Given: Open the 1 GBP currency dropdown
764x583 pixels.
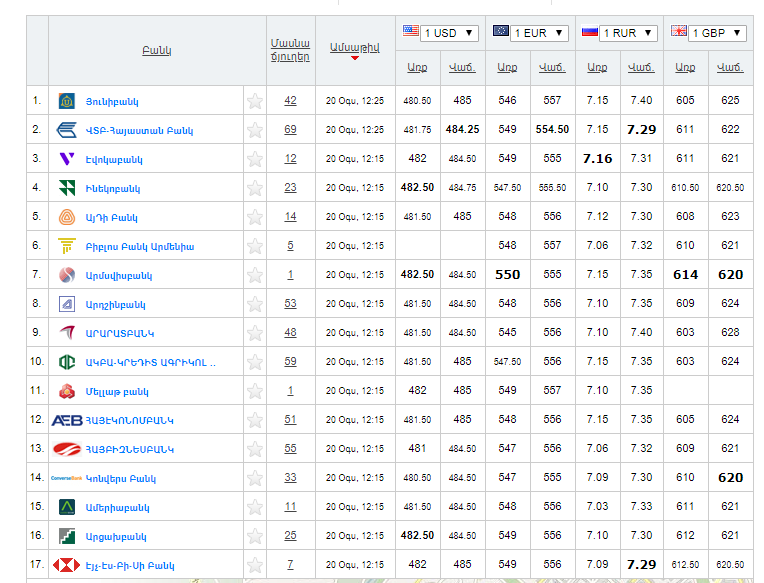Looking at the screenshot, I should [x=717, y=33].
